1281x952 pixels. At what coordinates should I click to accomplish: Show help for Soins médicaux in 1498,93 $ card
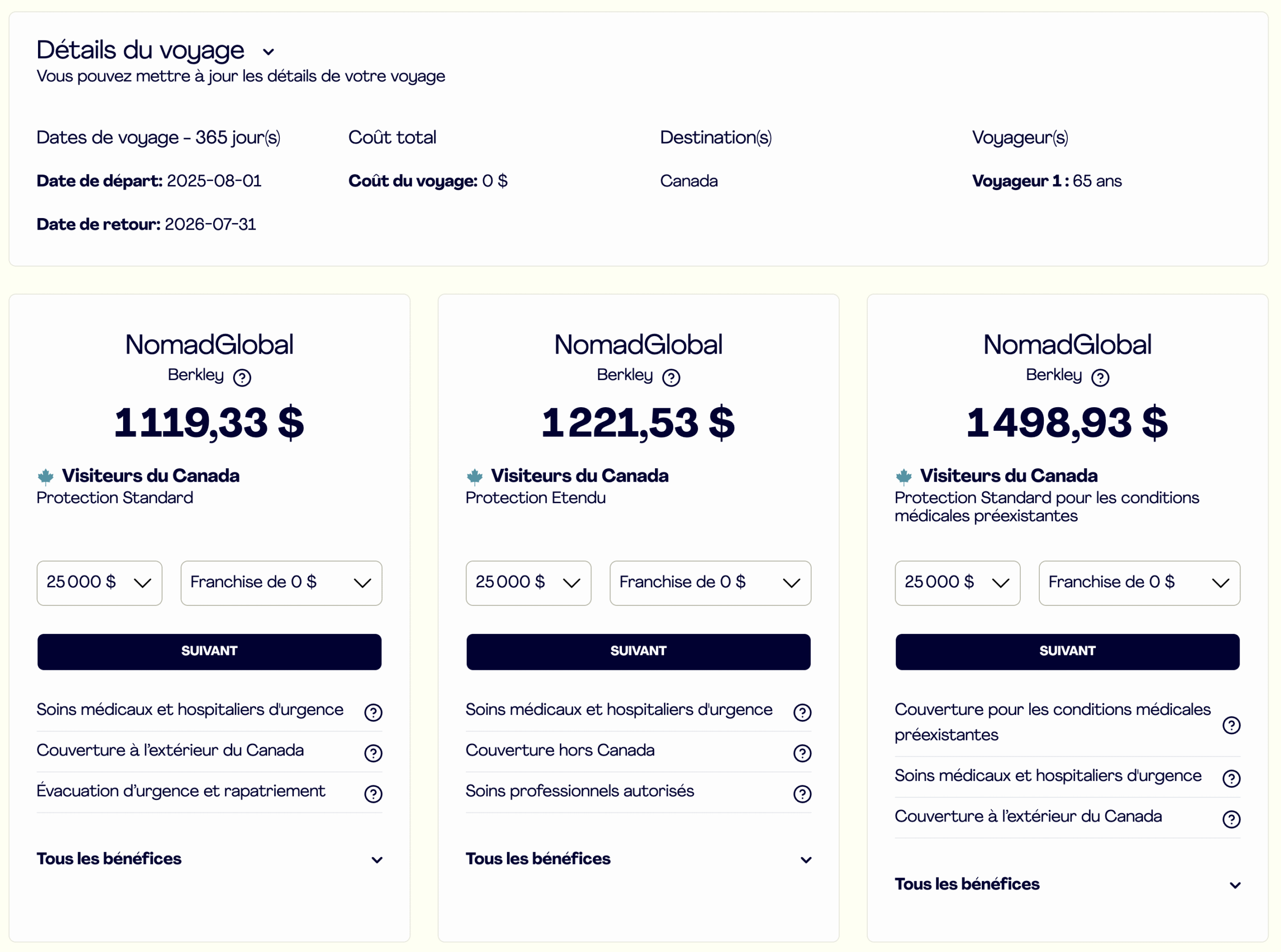[x=1231, y=778]
